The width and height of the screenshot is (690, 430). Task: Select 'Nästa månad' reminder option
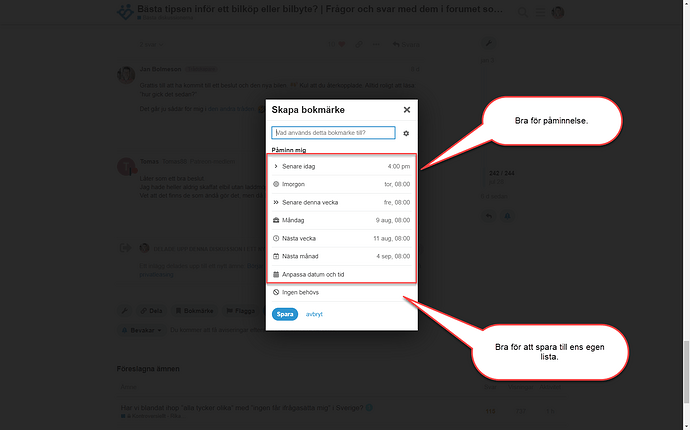point(341,256)
